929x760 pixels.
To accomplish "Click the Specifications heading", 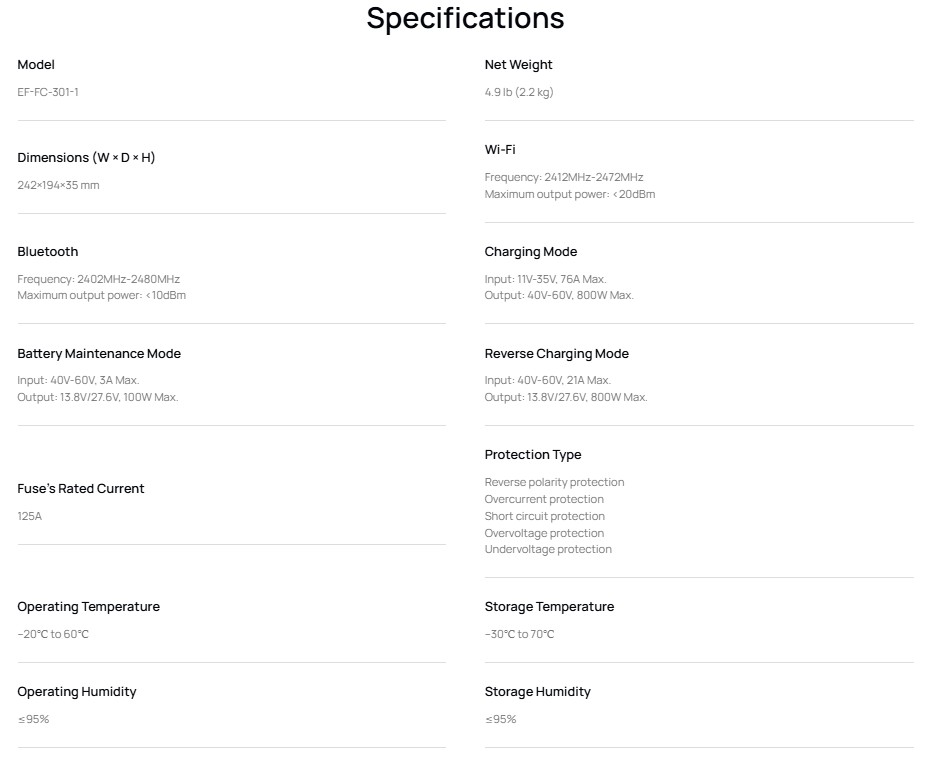I will pos(465,18).
